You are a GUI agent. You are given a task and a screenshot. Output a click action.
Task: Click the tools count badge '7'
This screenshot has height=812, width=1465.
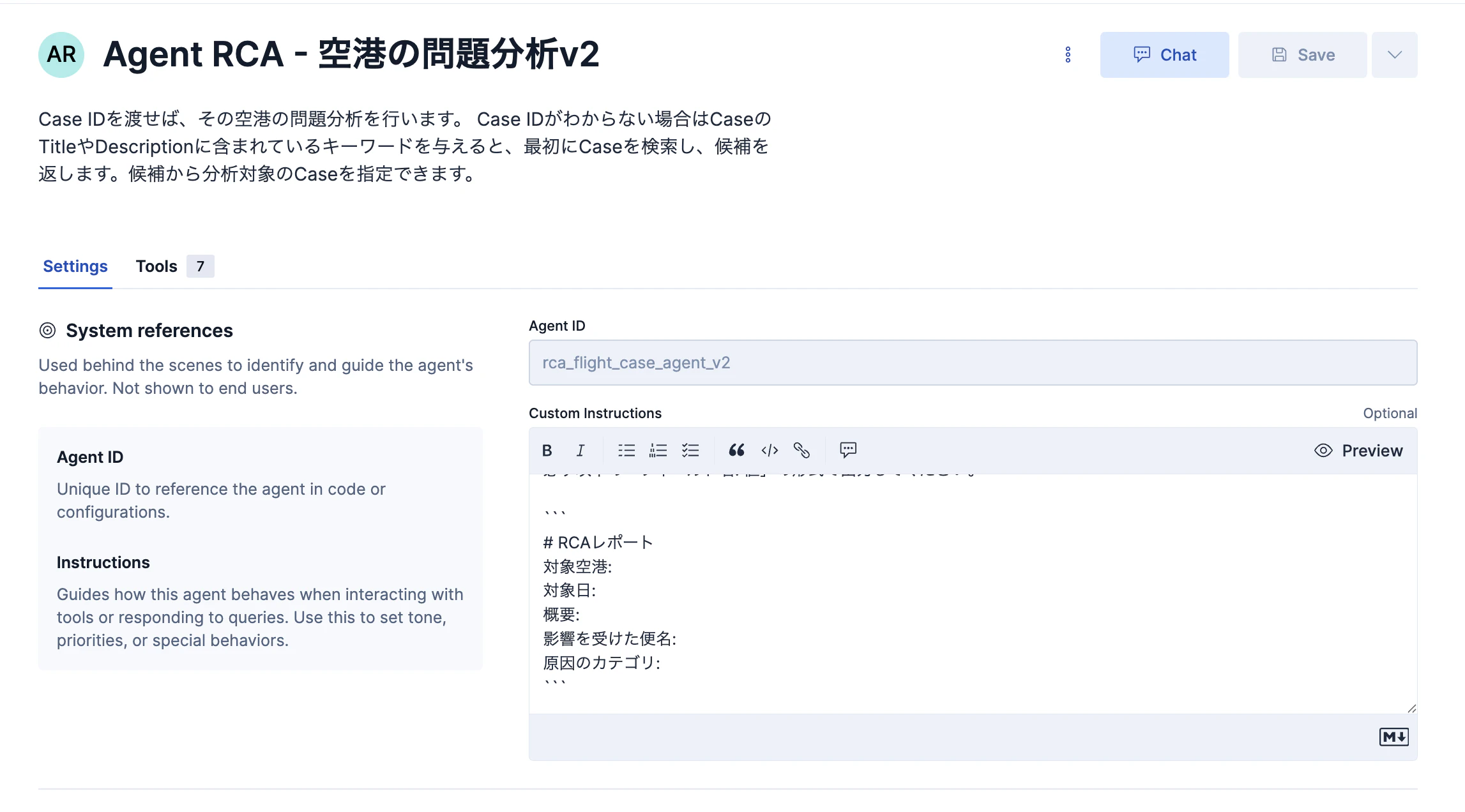[201, 266]
